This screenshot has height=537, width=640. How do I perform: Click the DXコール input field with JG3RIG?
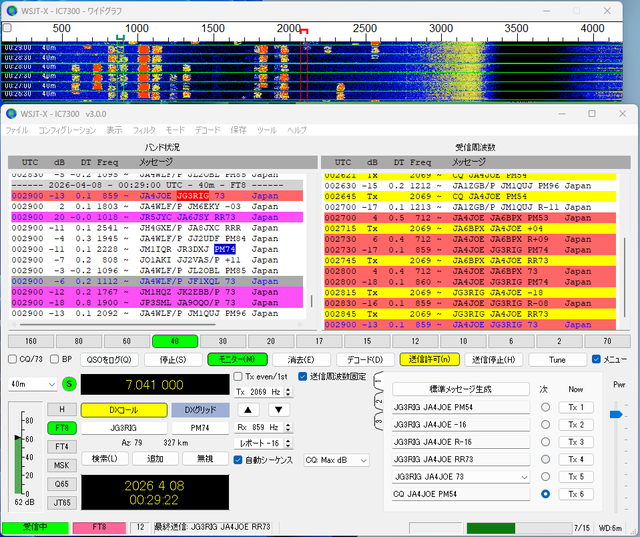(124, 428)
